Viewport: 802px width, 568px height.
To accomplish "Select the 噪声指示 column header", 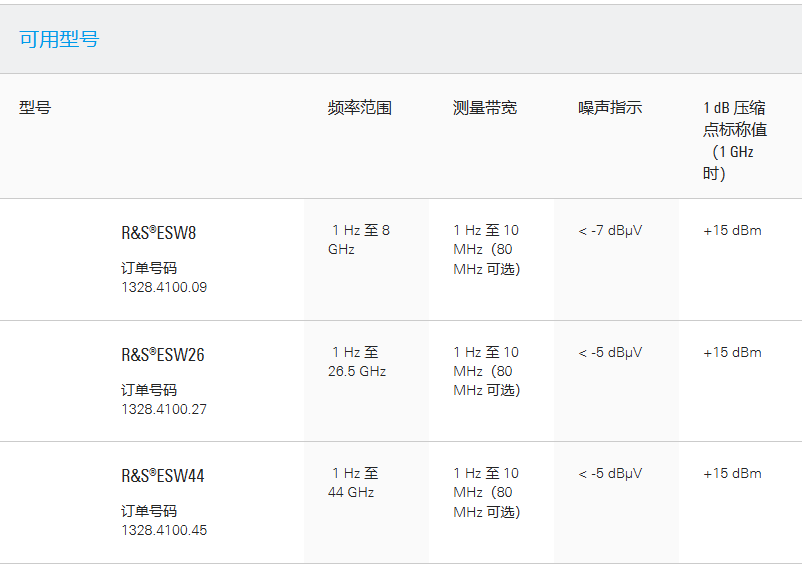I will [x=610, y=108].
